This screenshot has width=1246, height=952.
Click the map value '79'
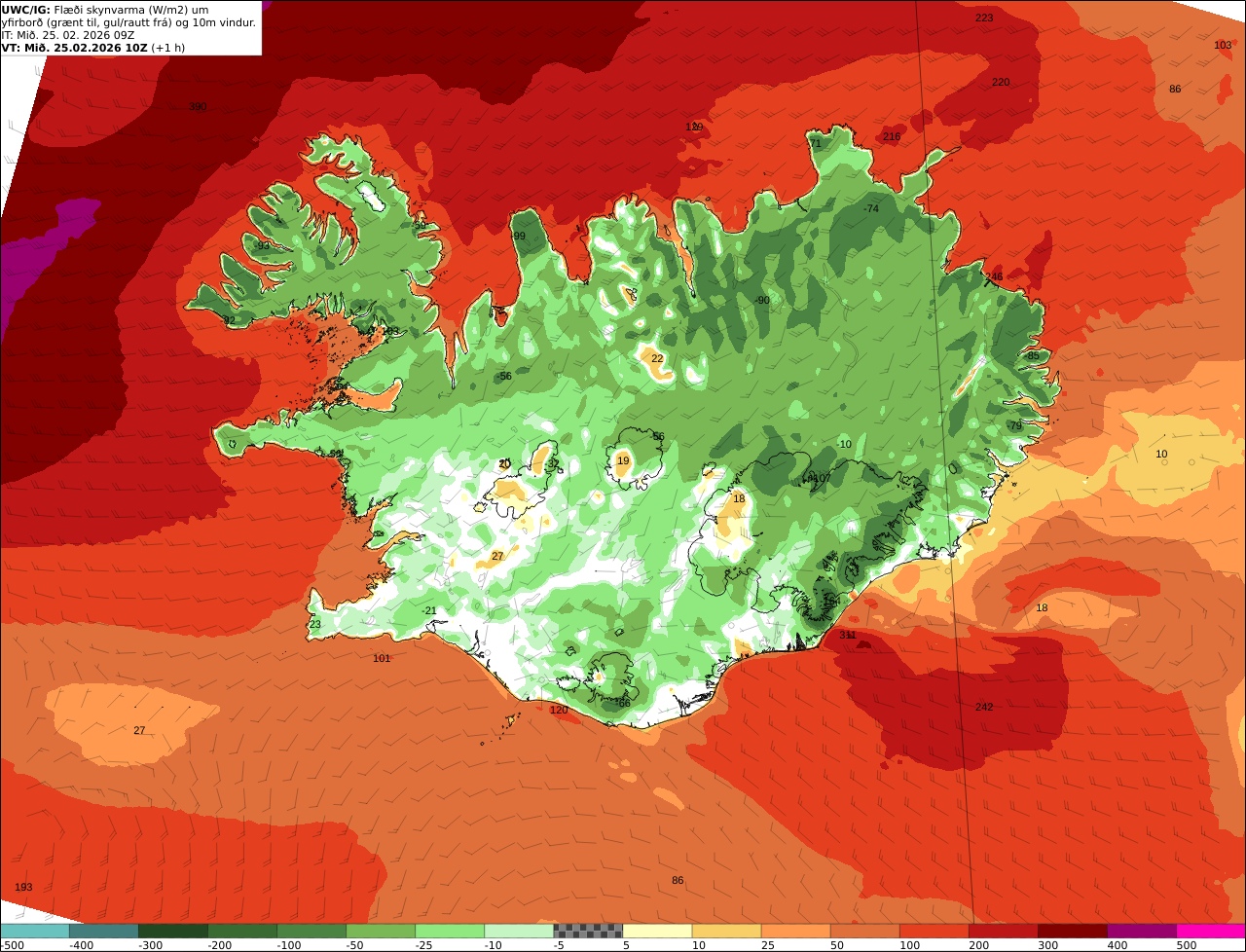coord(1015,425)
